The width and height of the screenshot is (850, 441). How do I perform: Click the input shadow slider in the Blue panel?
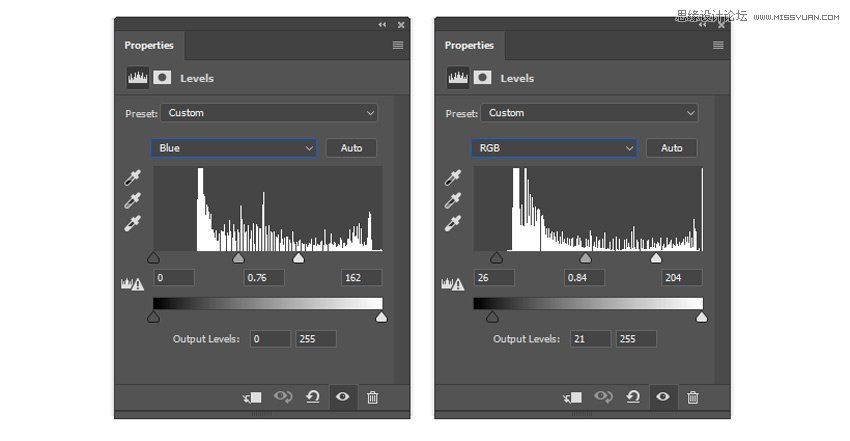click(x=153, y=258)
